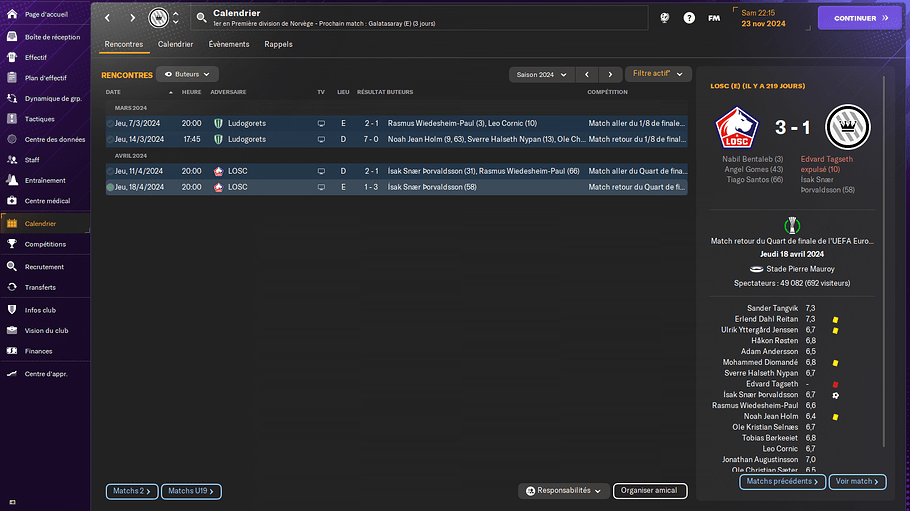Click Organiser amical button
Screen dimensions: 910x511
pyautogui.click(x=650, y=491)
